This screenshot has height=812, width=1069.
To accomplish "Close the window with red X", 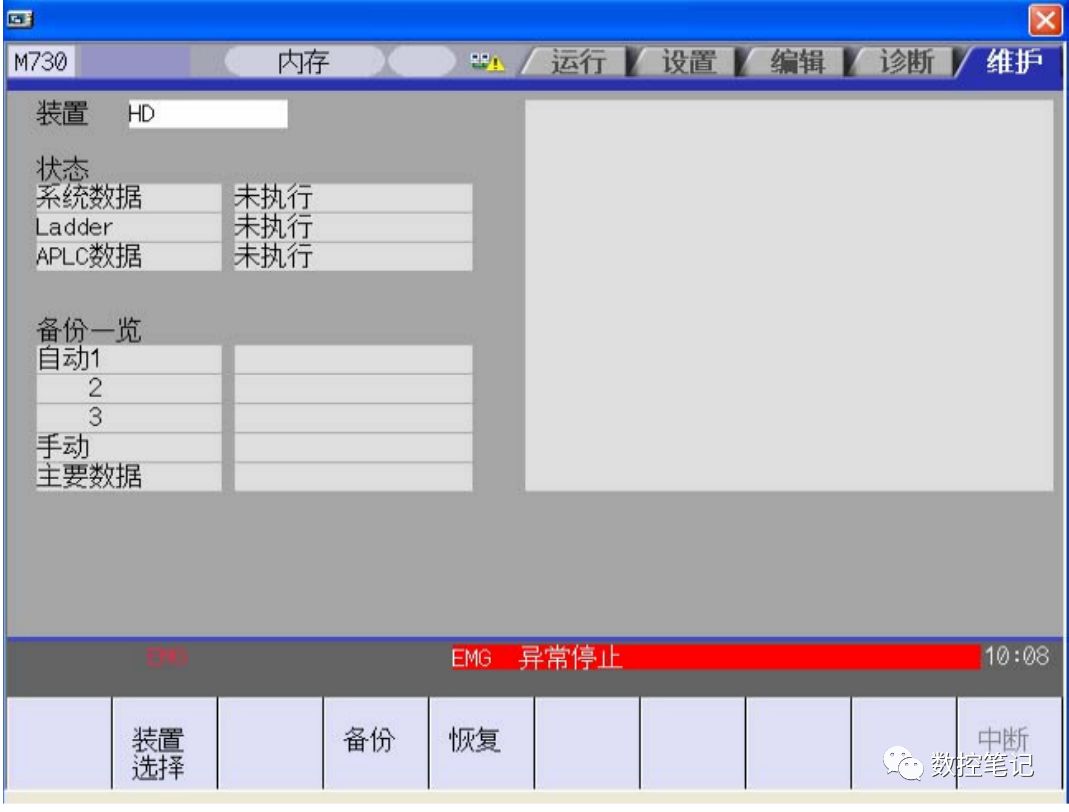I will coord(1045,19).
